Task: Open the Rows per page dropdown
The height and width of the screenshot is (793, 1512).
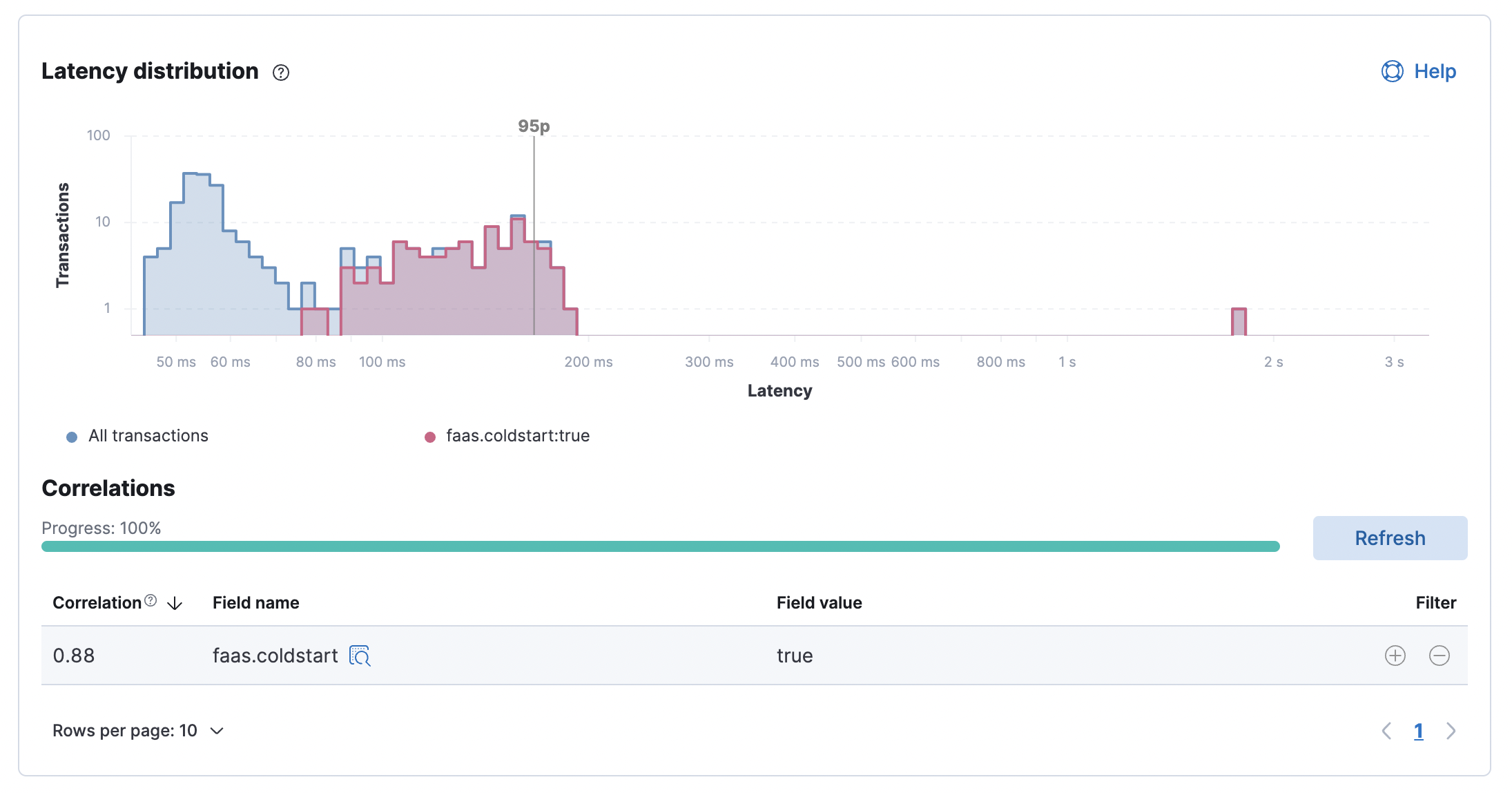Action: (x=138, y=730)
